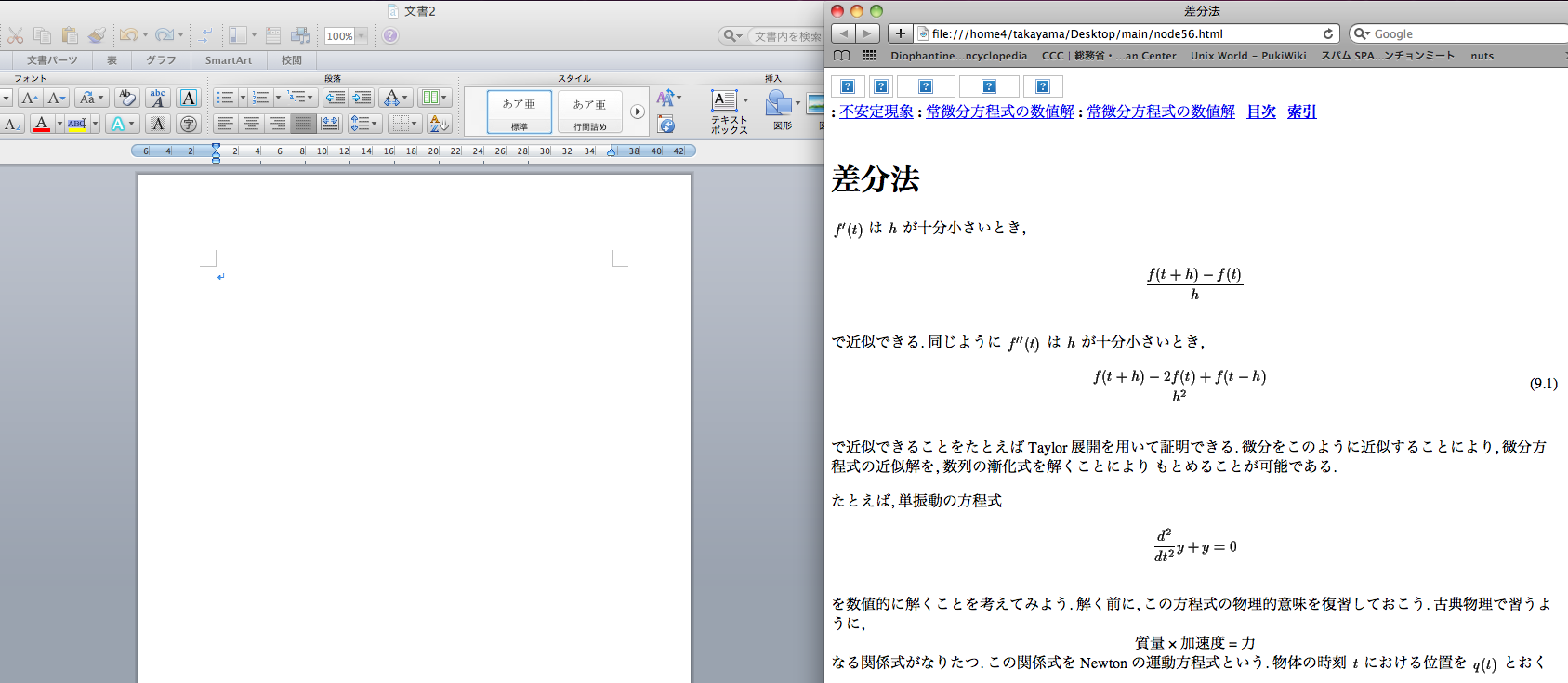Click the Increase Indent icon
Screen dimensions: 1568x683
pyautogui.click(x=362, y=98)
